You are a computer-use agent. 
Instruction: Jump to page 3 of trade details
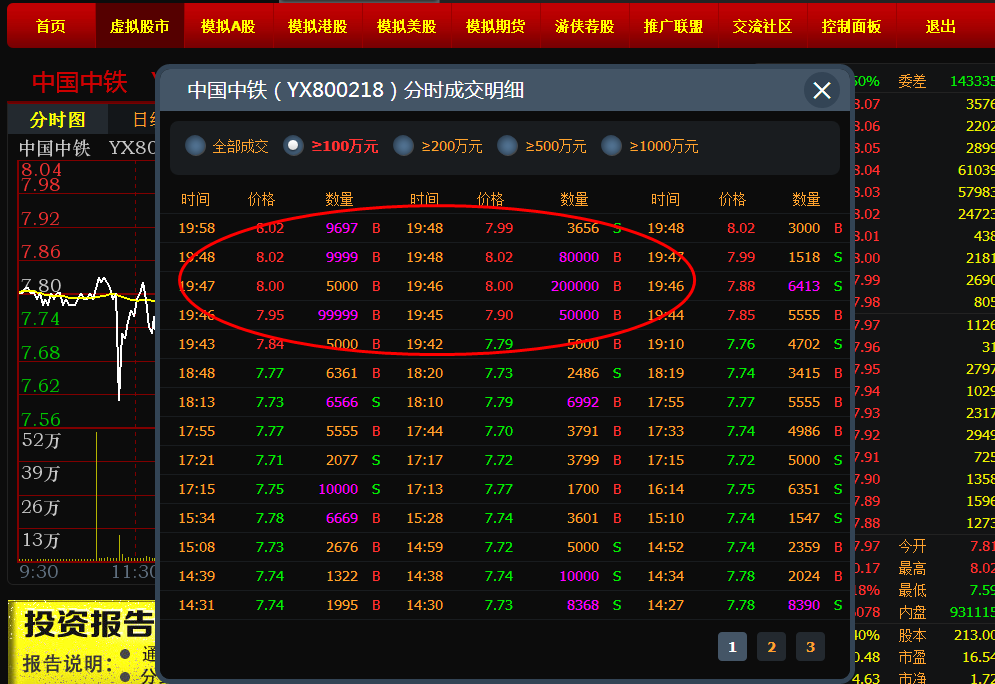click(810, 647)
